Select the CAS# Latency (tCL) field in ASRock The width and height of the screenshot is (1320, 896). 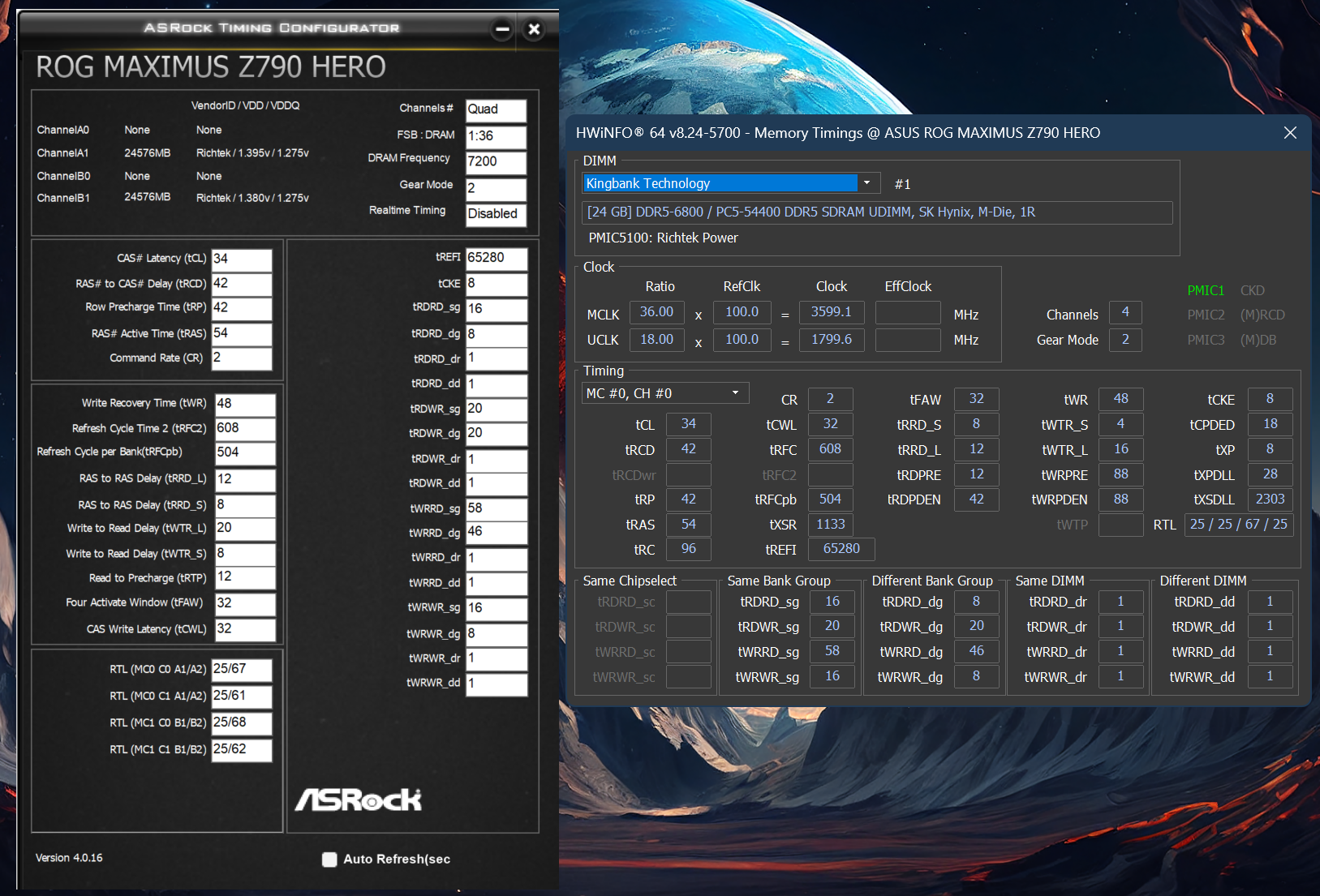241,259
